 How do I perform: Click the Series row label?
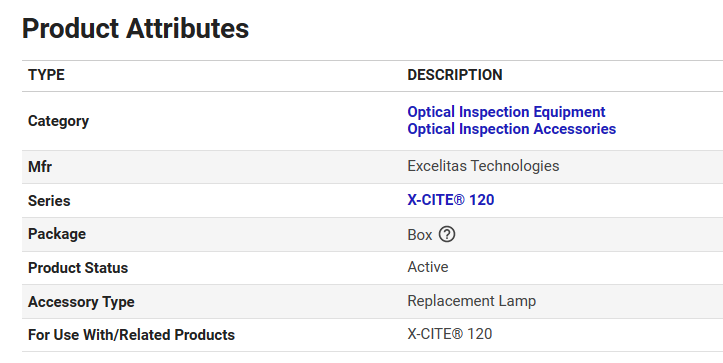[x=49, y=201]
